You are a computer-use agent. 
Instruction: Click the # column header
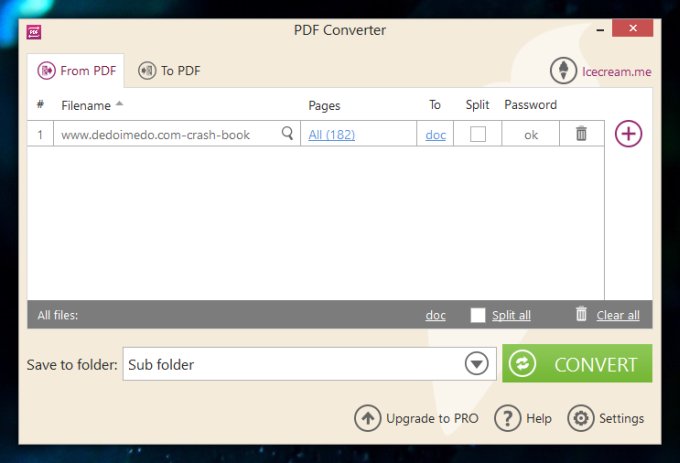(40, 104)
